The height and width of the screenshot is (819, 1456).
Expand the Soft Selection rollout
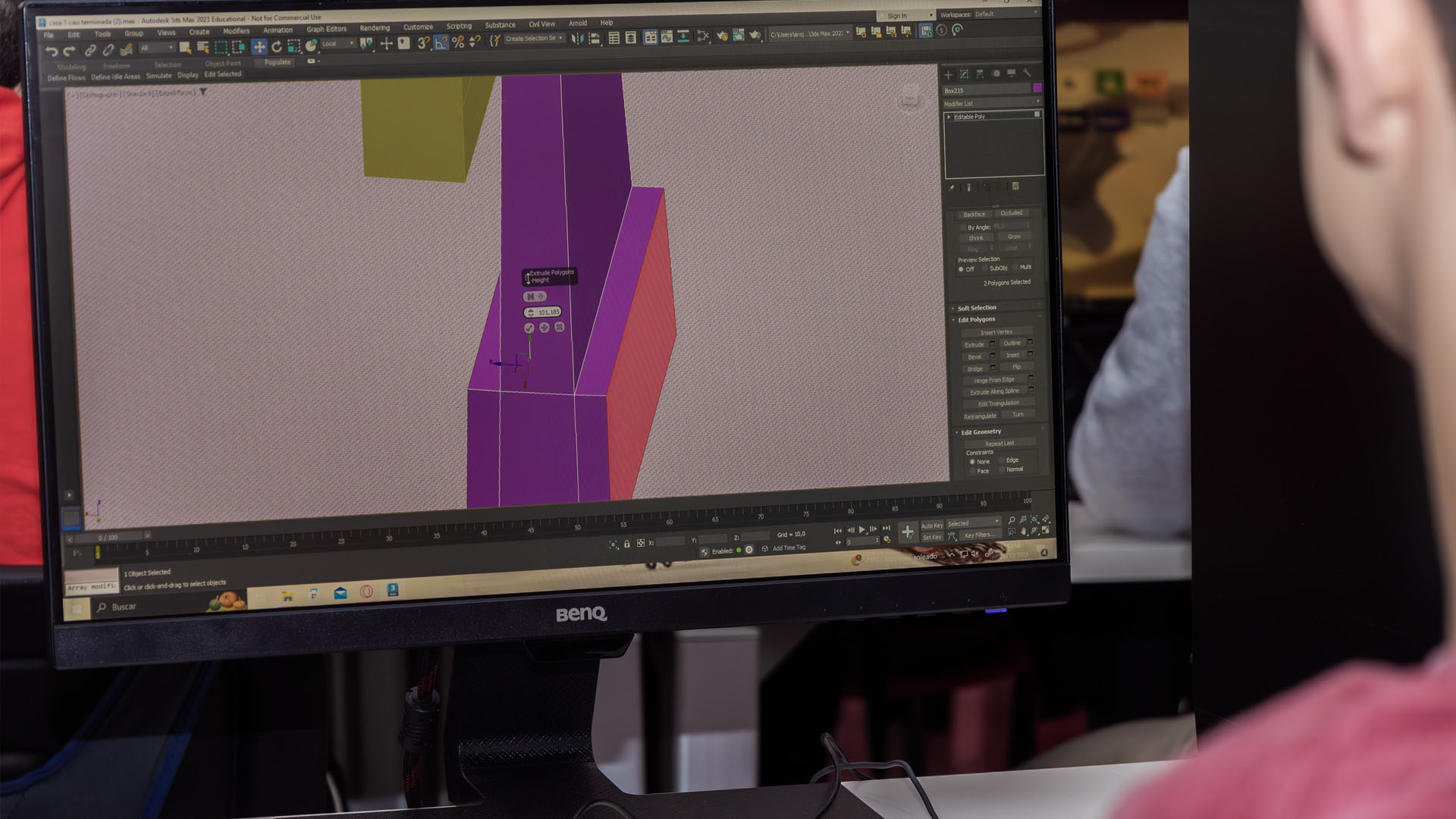(976, 308)
